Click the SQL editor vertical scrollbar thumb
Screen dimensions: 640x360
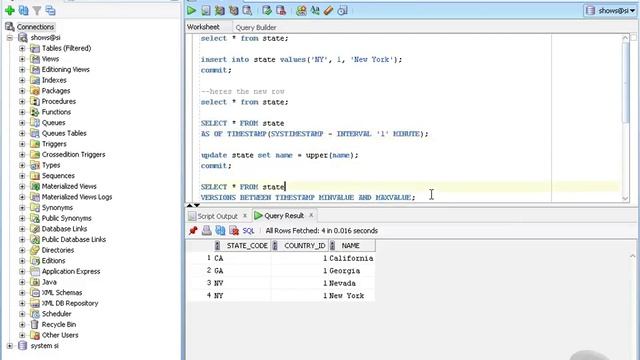click(625, 82)
